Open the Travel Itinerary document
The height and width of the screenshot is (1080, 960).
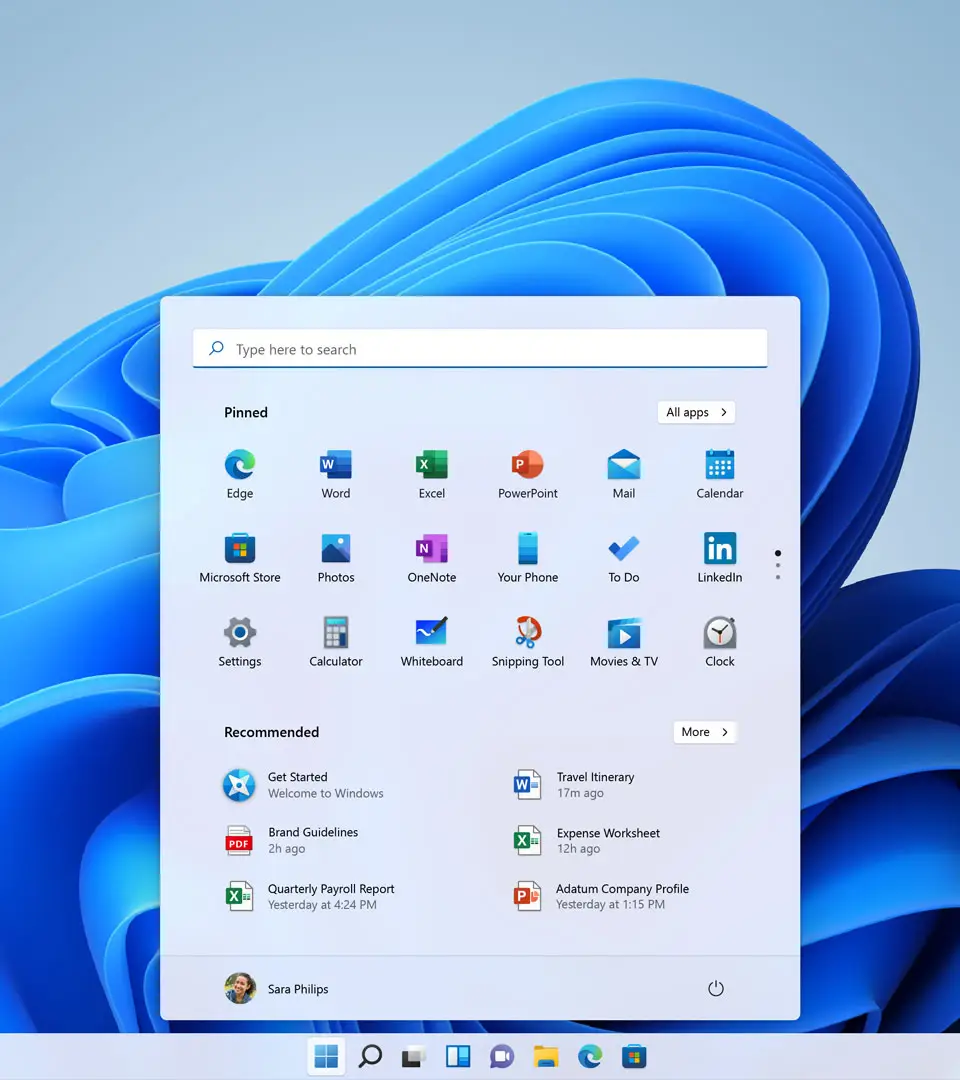pos(574,785)
